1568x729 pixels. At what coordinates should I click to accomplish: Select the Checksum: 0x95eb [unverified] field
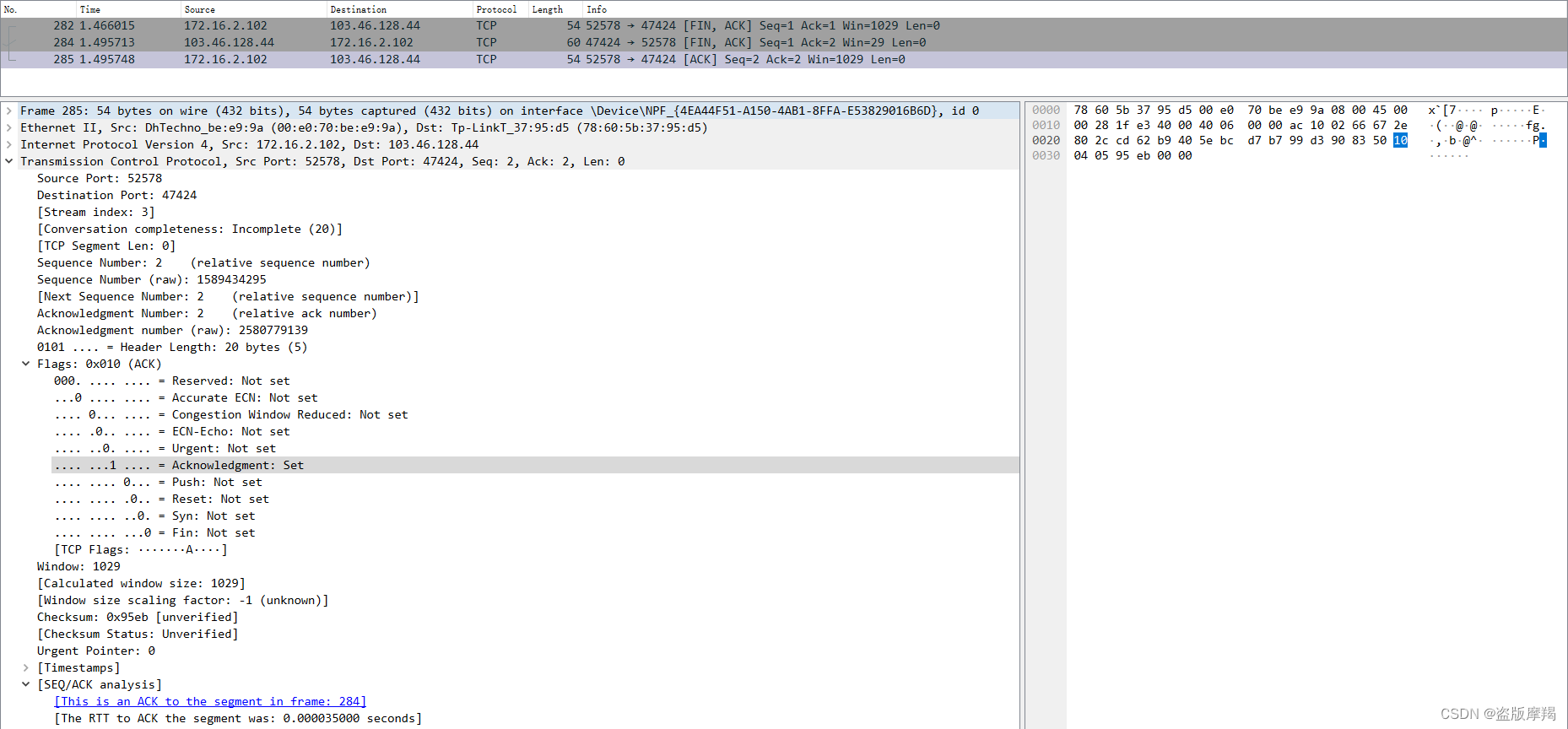tap(138, 617)
